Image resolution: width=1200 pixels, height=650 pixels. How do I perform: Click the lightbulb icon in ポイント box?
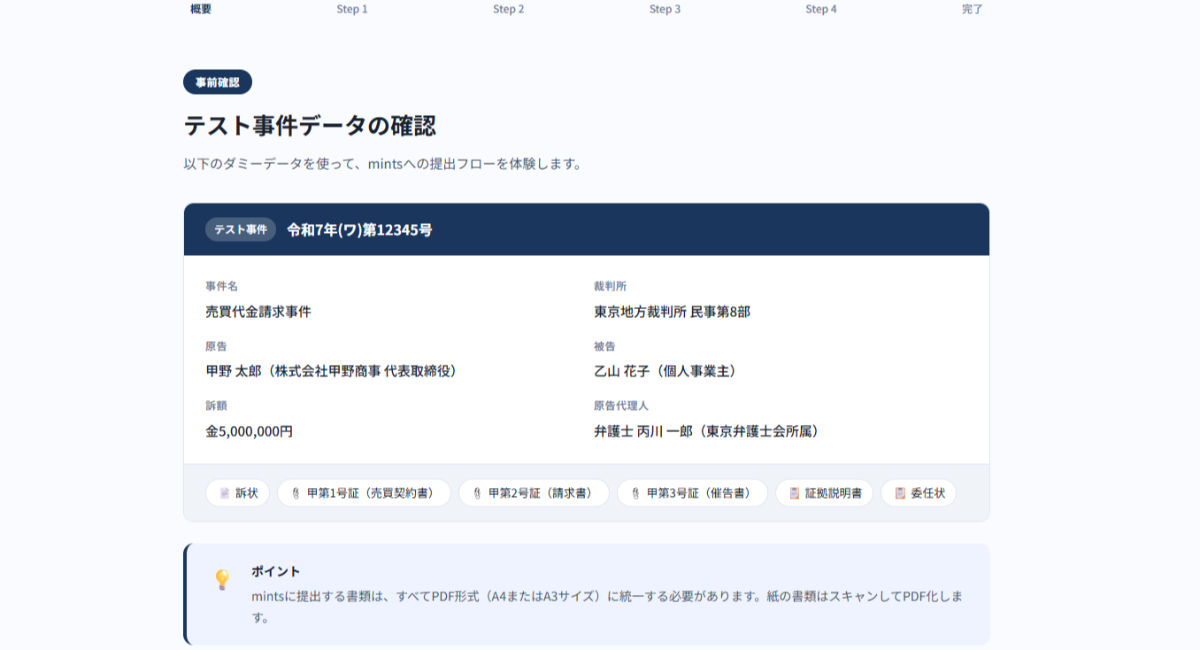[222, 580]
